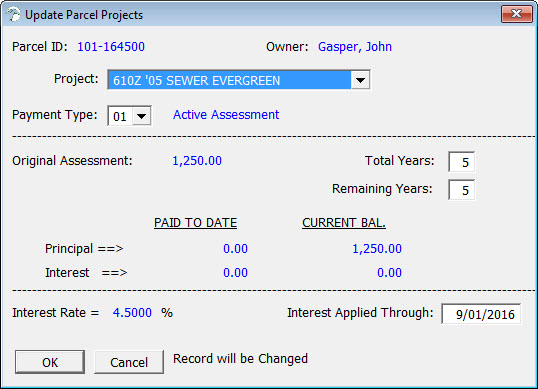Close the Update Parcel Projects dialog
This screenshot has width=538, height=389.
click(516, 14)
